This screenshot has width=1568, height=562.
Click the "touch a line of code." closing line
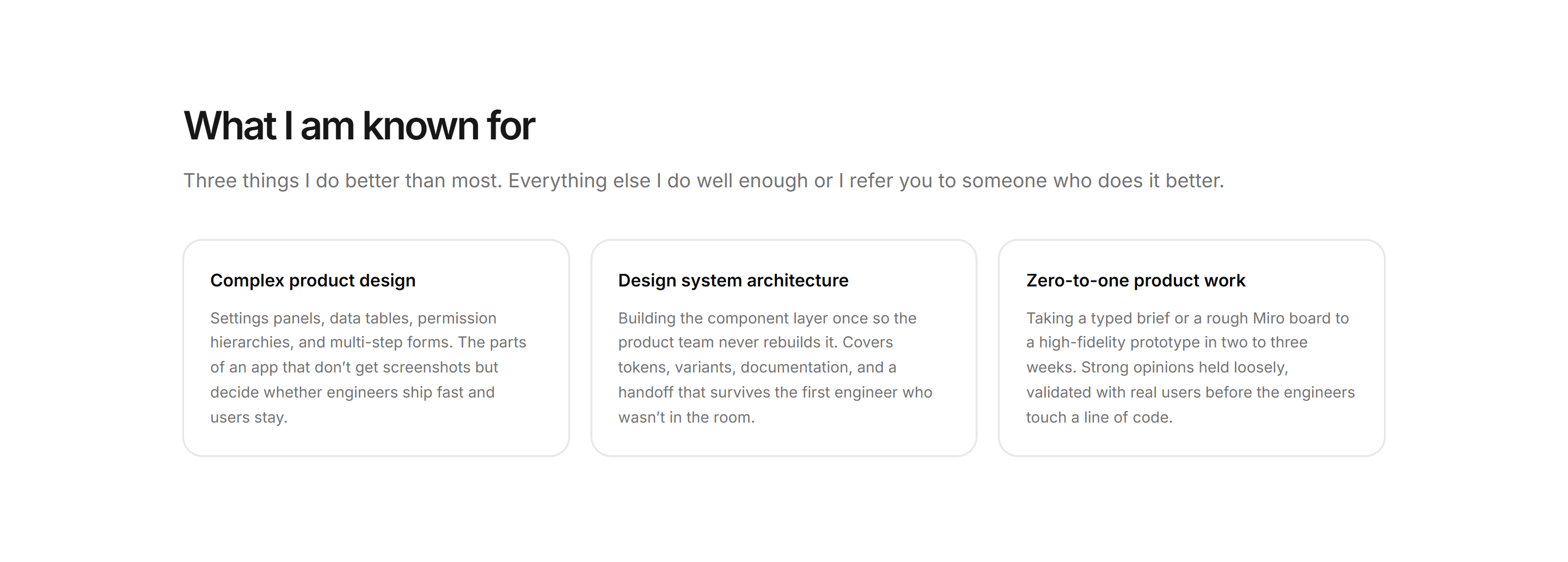(1099, 418)
